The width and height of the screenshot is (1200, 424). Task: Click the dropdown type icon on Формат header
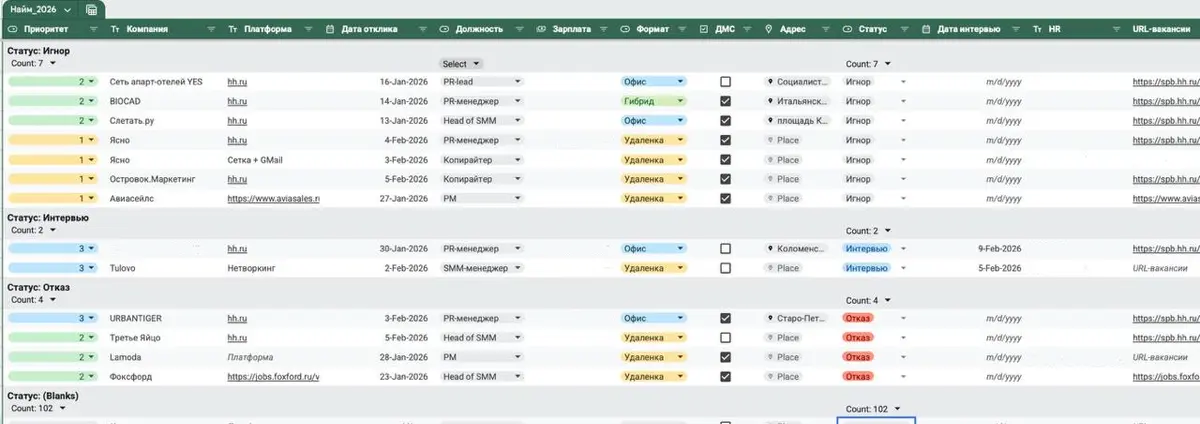[x=626, y=30]
